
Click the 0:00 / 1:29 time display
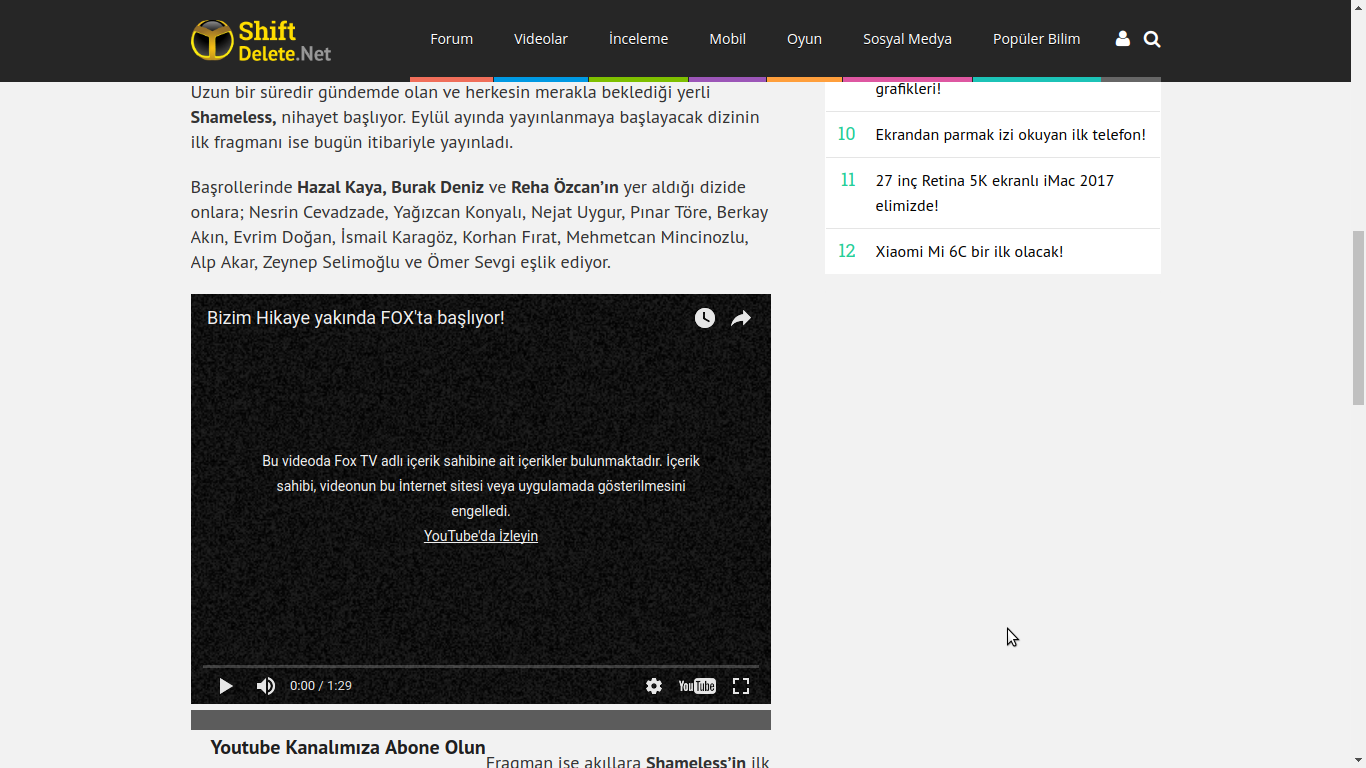[x=321, y=686]
